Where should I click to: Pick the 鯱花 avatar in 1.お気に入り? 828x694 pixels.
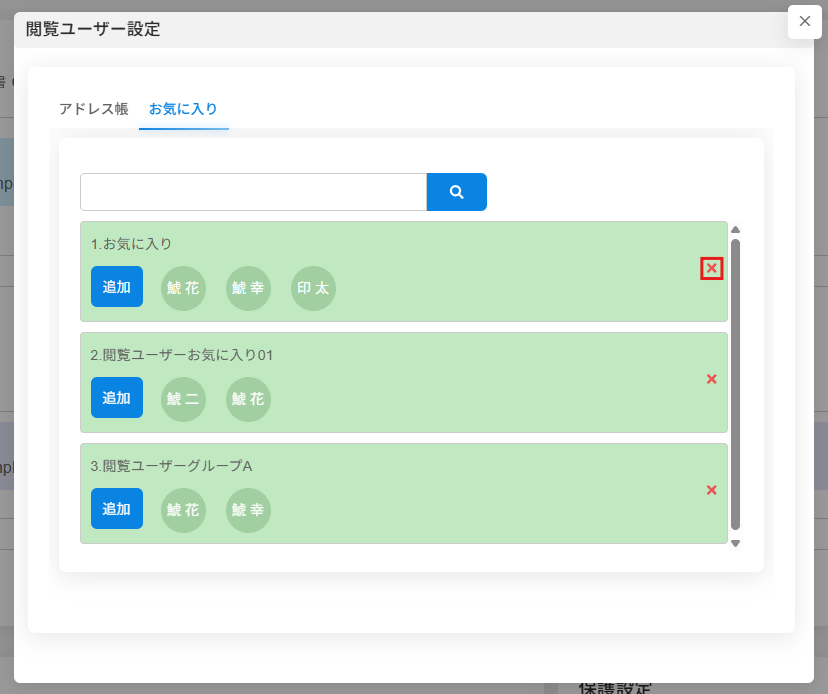click(183, 288)
